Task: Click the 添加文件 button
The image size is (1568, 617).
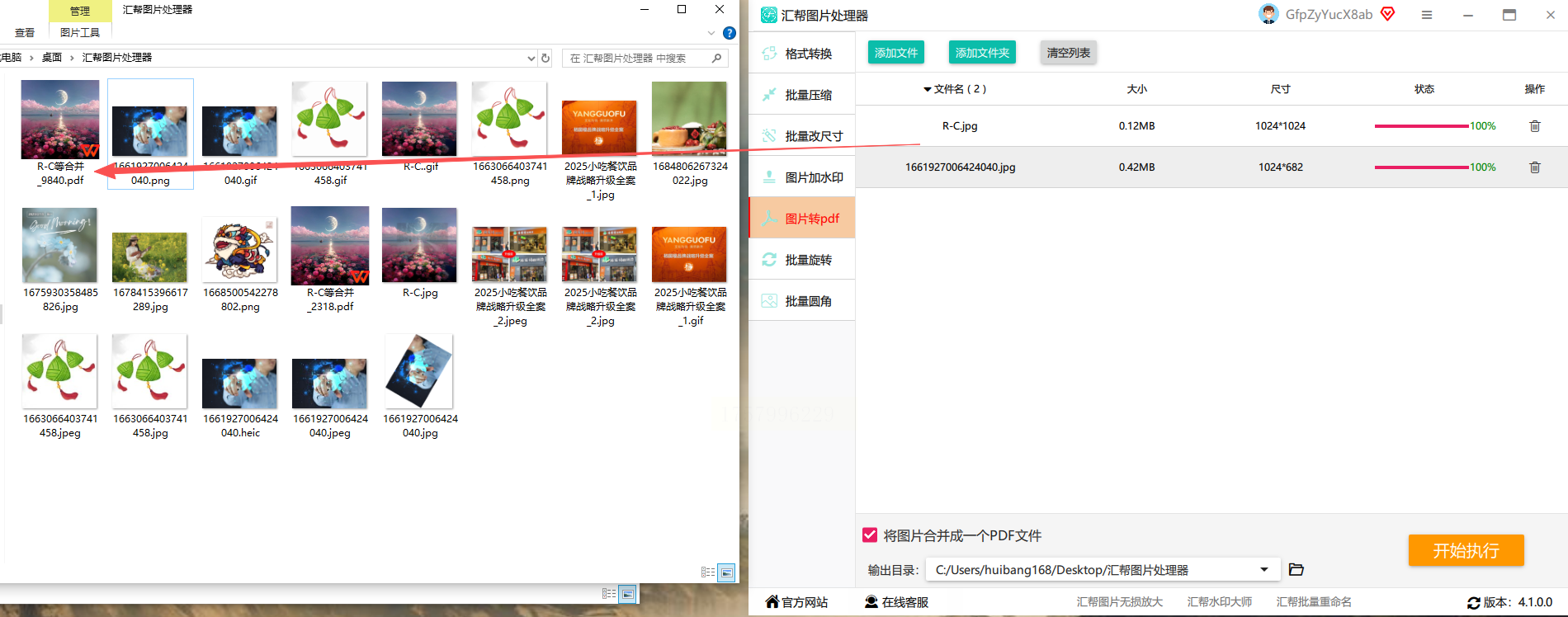Action: point(896,53)
